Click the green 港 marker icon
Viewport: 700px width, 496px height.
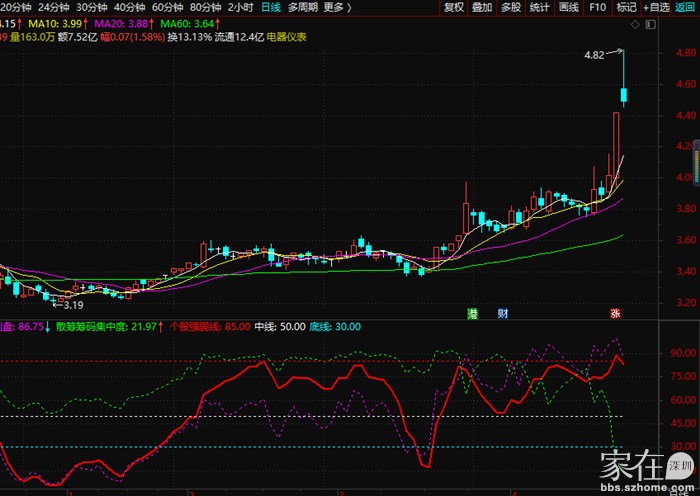(x=472, y=313)
